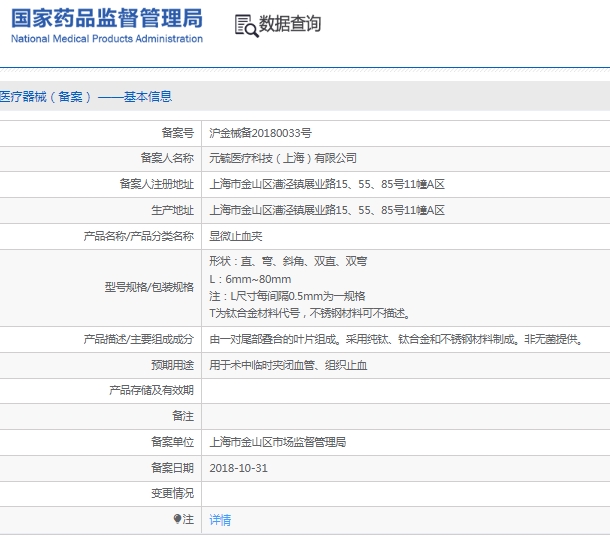Image resolution: width=610 pixels, height=542 pixels.
Task: Select value 沪金械备20180033号
Action: [x=260, y=133]
